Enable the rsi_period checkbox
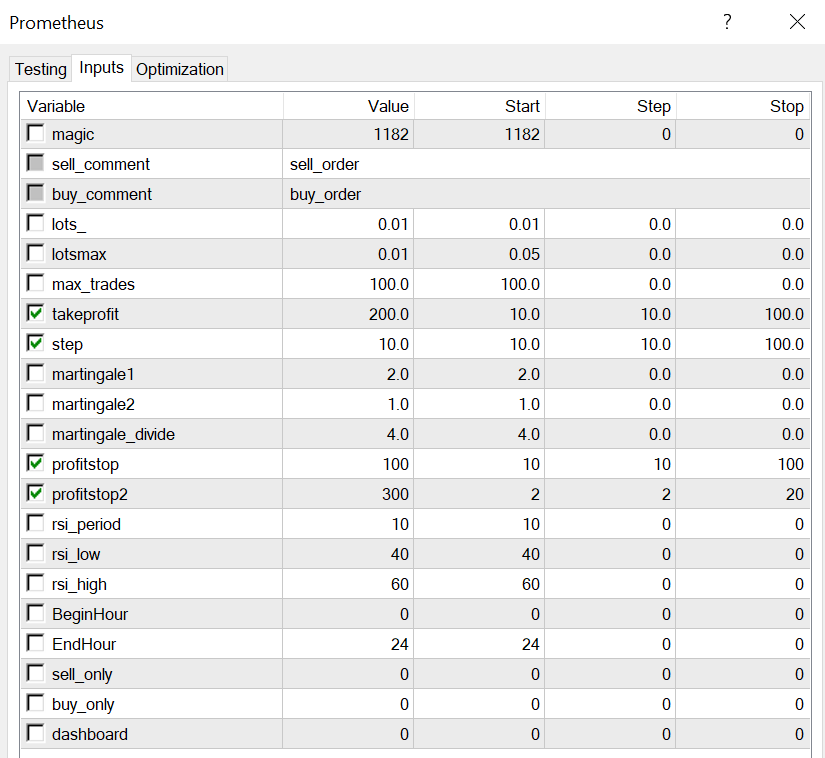The width and height of the screenshot is (825, 758). point(36,522)
